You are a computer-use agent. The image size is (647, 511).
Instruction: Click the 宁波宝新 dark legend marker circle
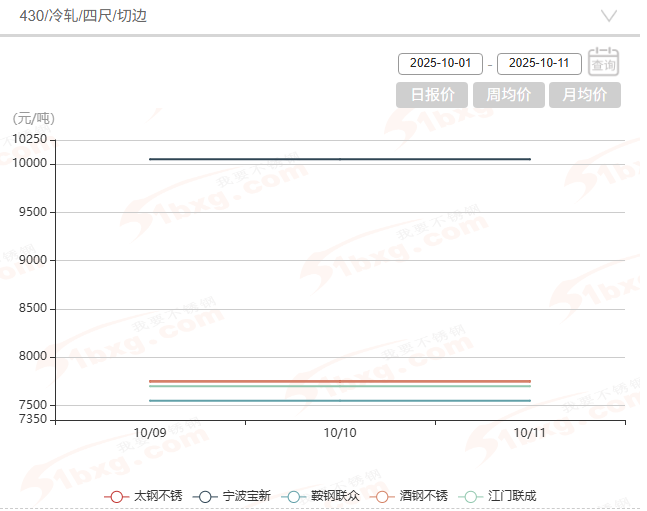[206, 496]
